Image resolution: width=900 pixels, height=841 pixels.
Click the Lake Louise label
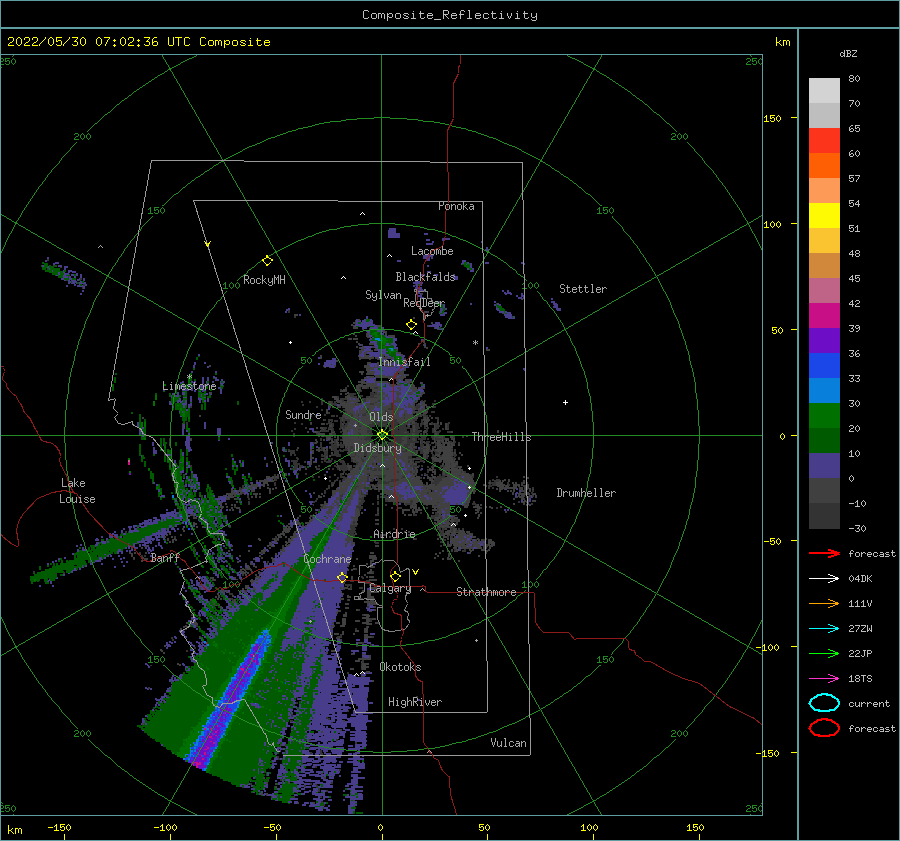point(77,491)
